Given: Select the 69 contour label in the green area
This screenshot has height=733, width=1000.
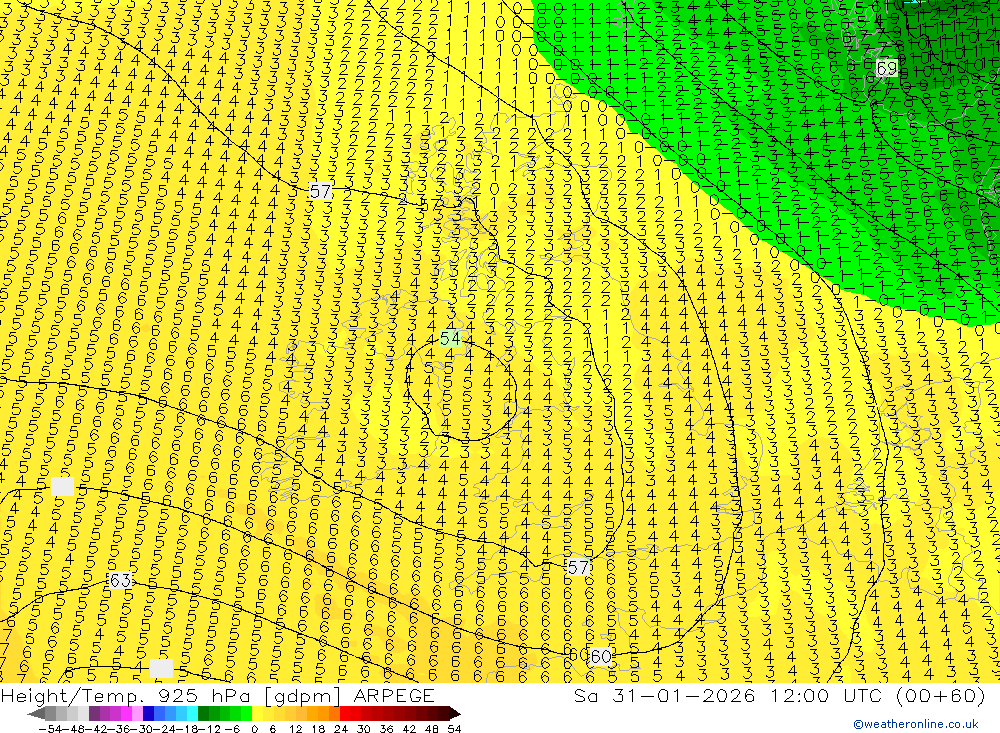Looking at the screenshot, I should (x=886, y=68).
